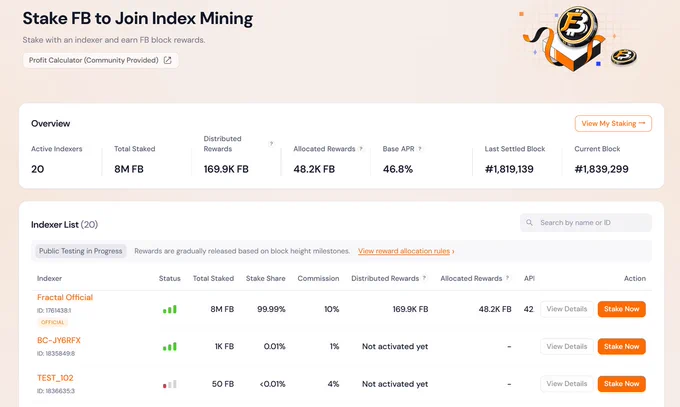Screen dimensions: 680x407
Task: View Details for BC-JY6RFX indexer
Action: click(x=566, y=347)
